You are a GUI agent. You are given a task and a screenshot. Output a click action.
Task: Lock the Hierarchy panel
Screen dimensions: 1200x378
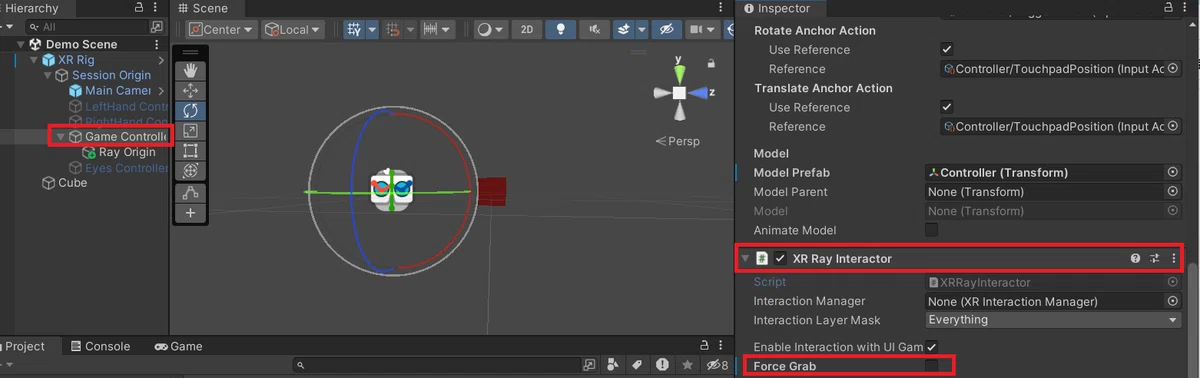pyautogui.click(x=139, y=8)
